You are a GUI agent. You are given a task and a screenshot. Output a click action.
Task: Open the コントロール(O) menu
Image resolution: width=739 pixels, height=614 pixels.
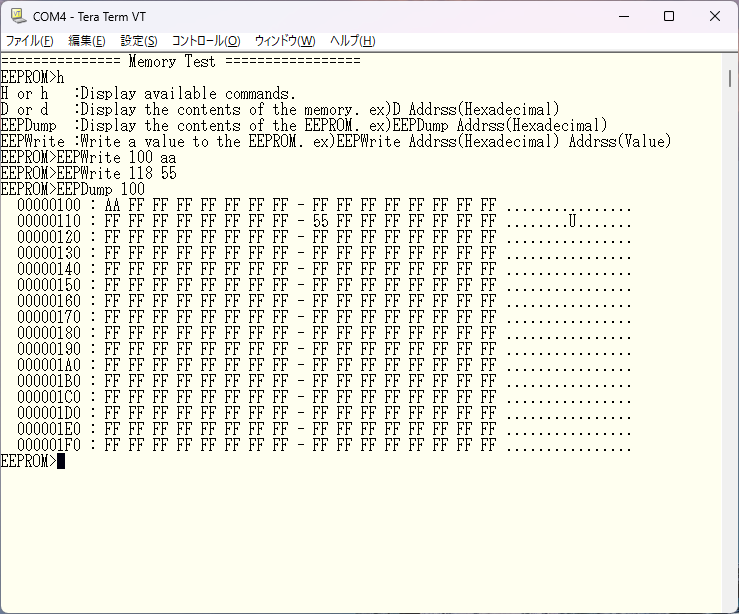206,41
